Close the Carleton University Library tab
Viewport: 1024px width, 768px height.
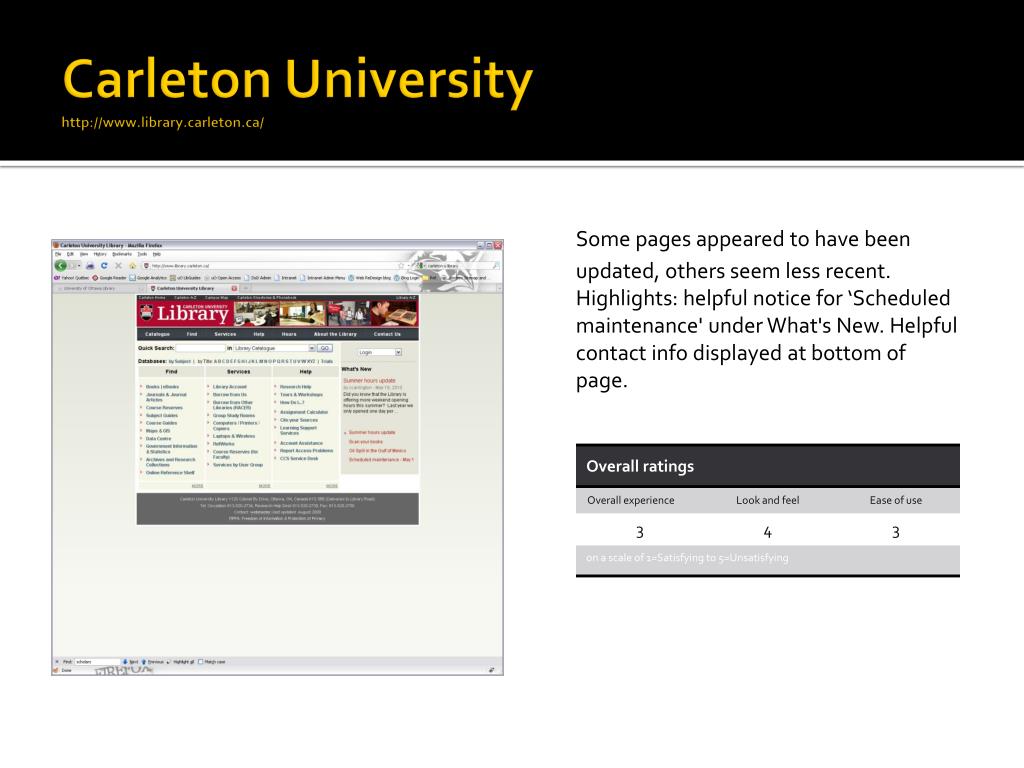[x=234, y=288]
